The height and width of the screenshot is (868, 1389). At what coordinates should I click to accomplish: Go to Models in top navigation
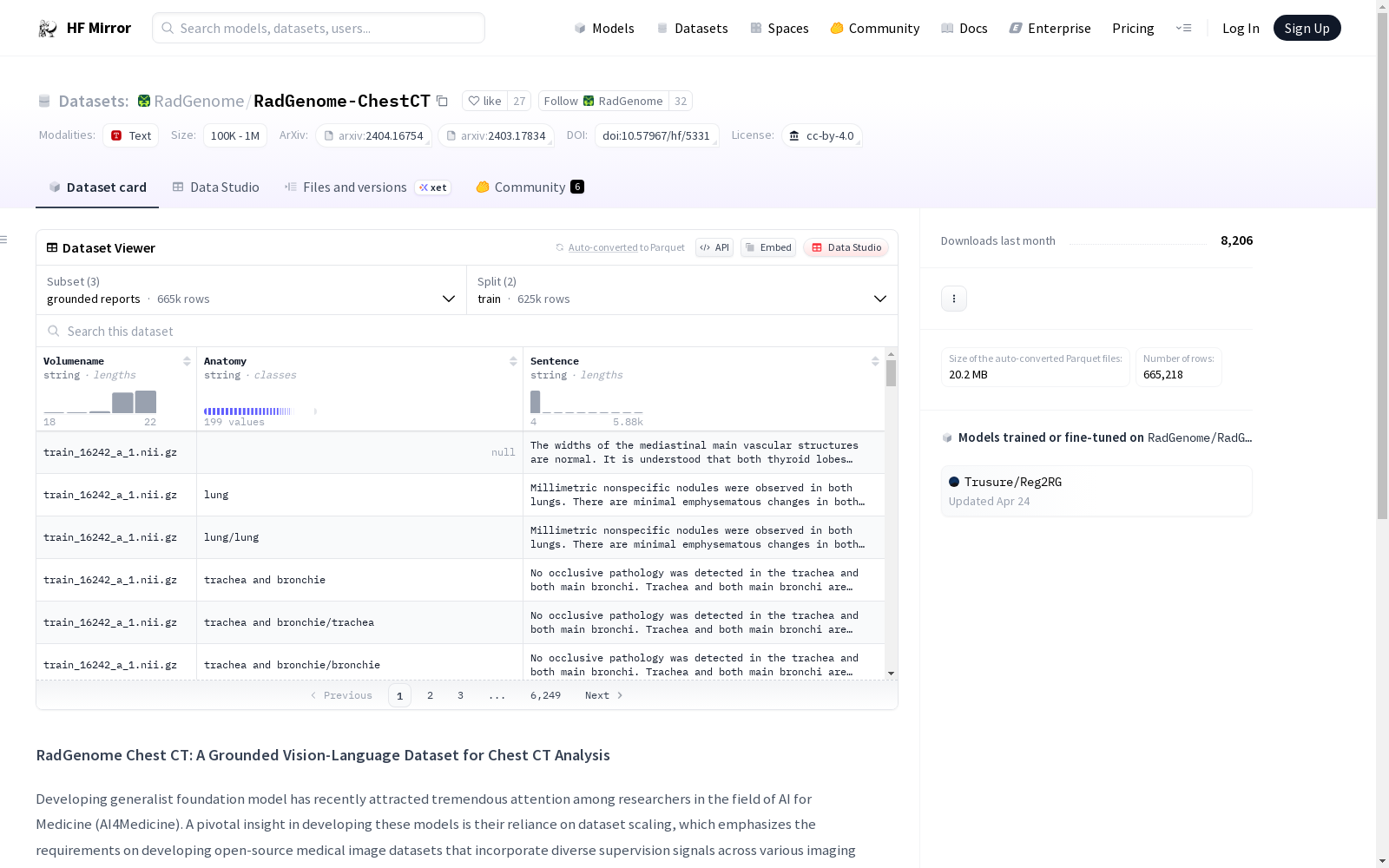click(604, 28)
